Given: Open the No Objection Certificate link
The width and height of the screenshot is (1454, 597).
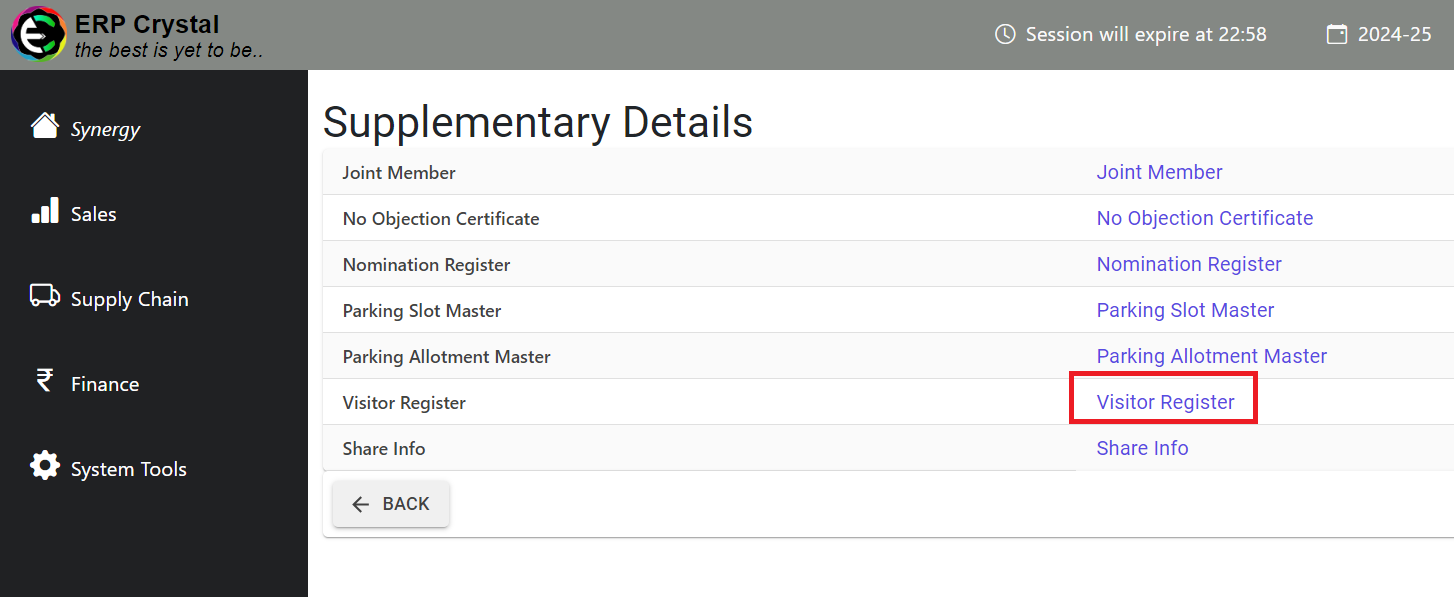Looking at the screenshot, I should (1204, 218).
